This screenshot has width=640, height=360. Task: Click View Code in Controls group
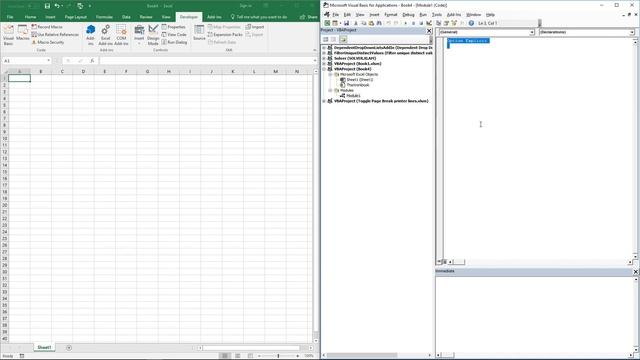tap(174, 35)
